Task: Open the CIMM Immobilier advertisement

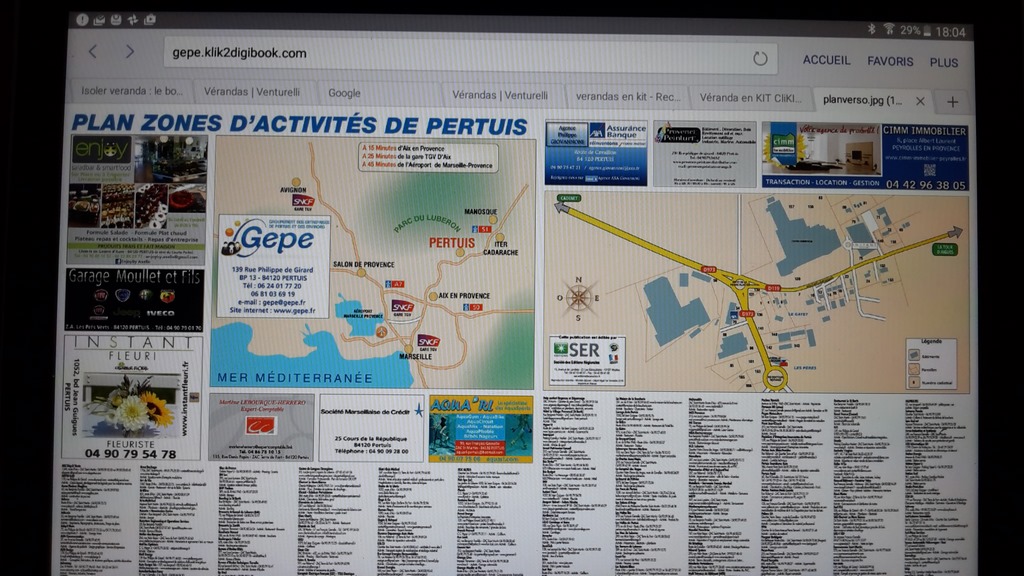Action: point(865,157)
